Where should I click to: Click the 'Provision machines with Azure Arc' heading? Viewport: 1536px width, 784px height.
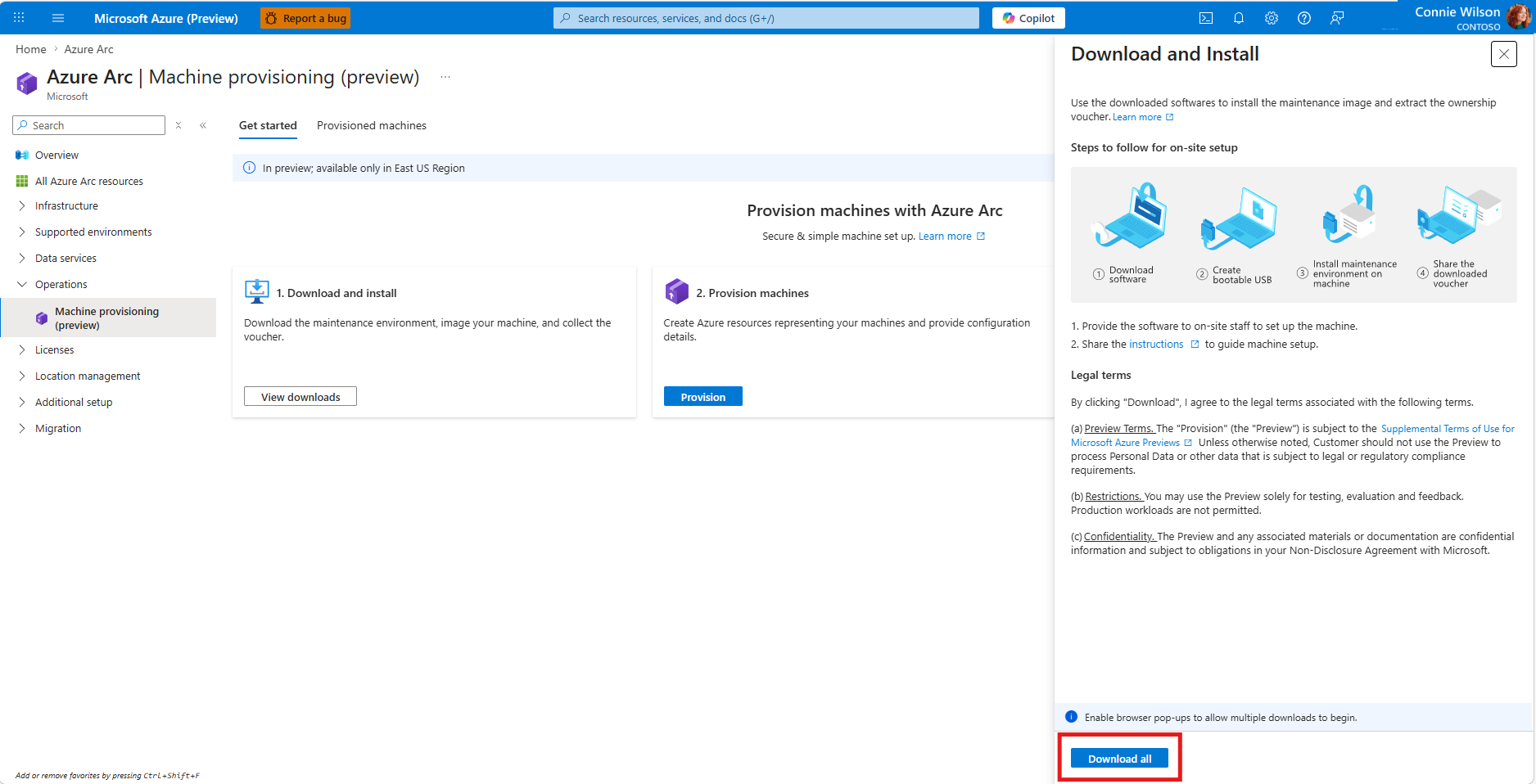[x=874, y=210]
